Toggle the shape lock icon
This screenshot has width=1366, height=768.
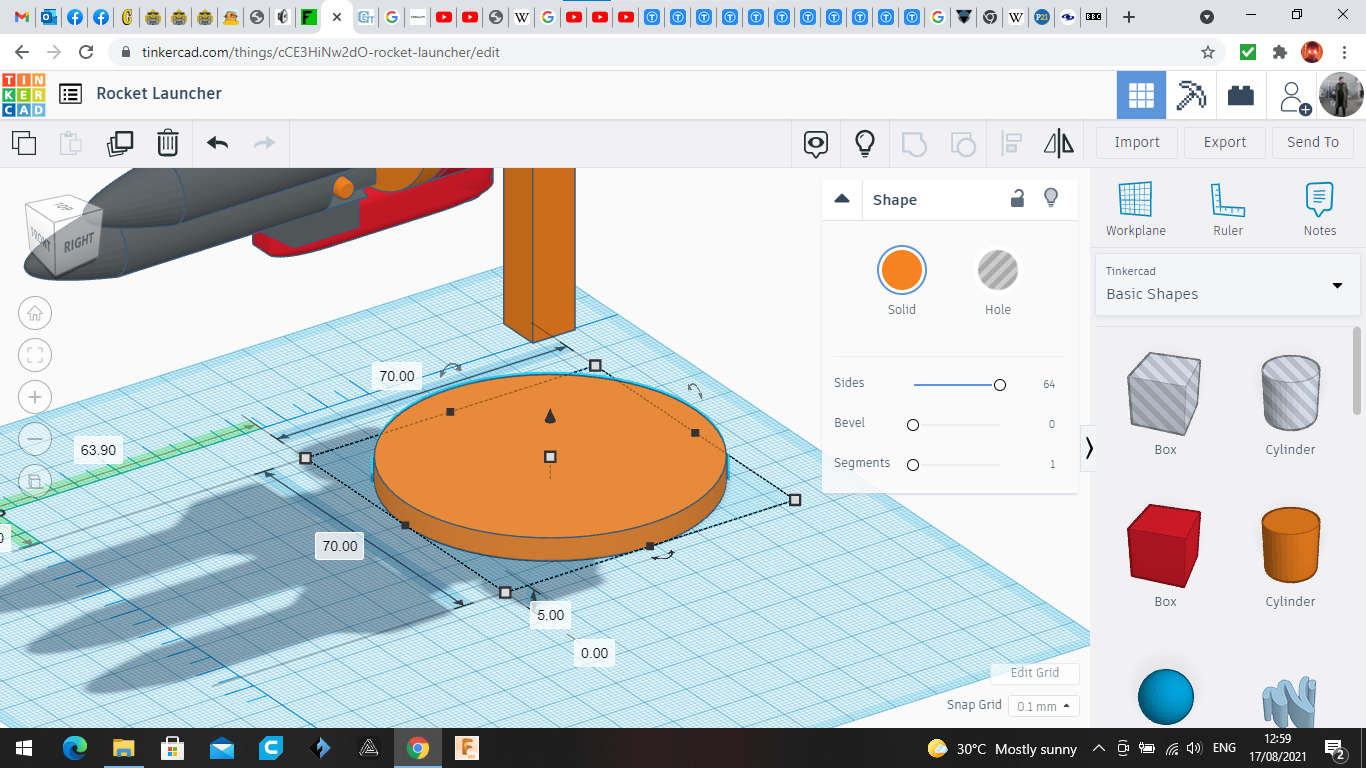tap(1017, 198)
